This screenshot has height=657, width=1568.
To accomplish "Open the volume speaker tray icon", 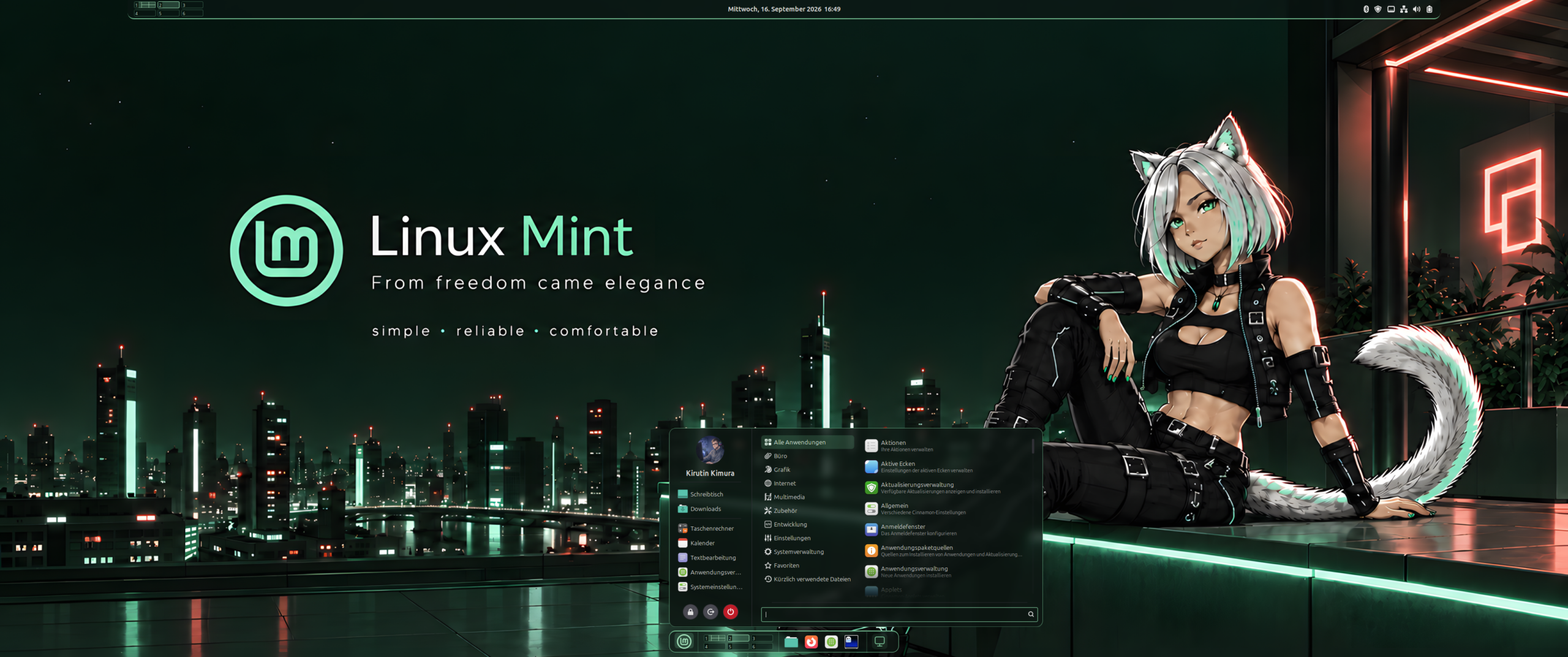I will [x=1417, y=9].
